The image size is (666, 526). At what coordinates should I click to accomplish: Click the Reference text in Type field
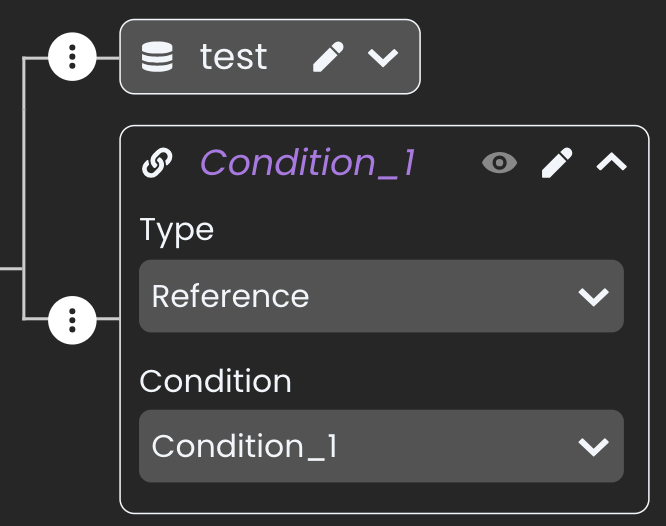[x=231, y=296]
